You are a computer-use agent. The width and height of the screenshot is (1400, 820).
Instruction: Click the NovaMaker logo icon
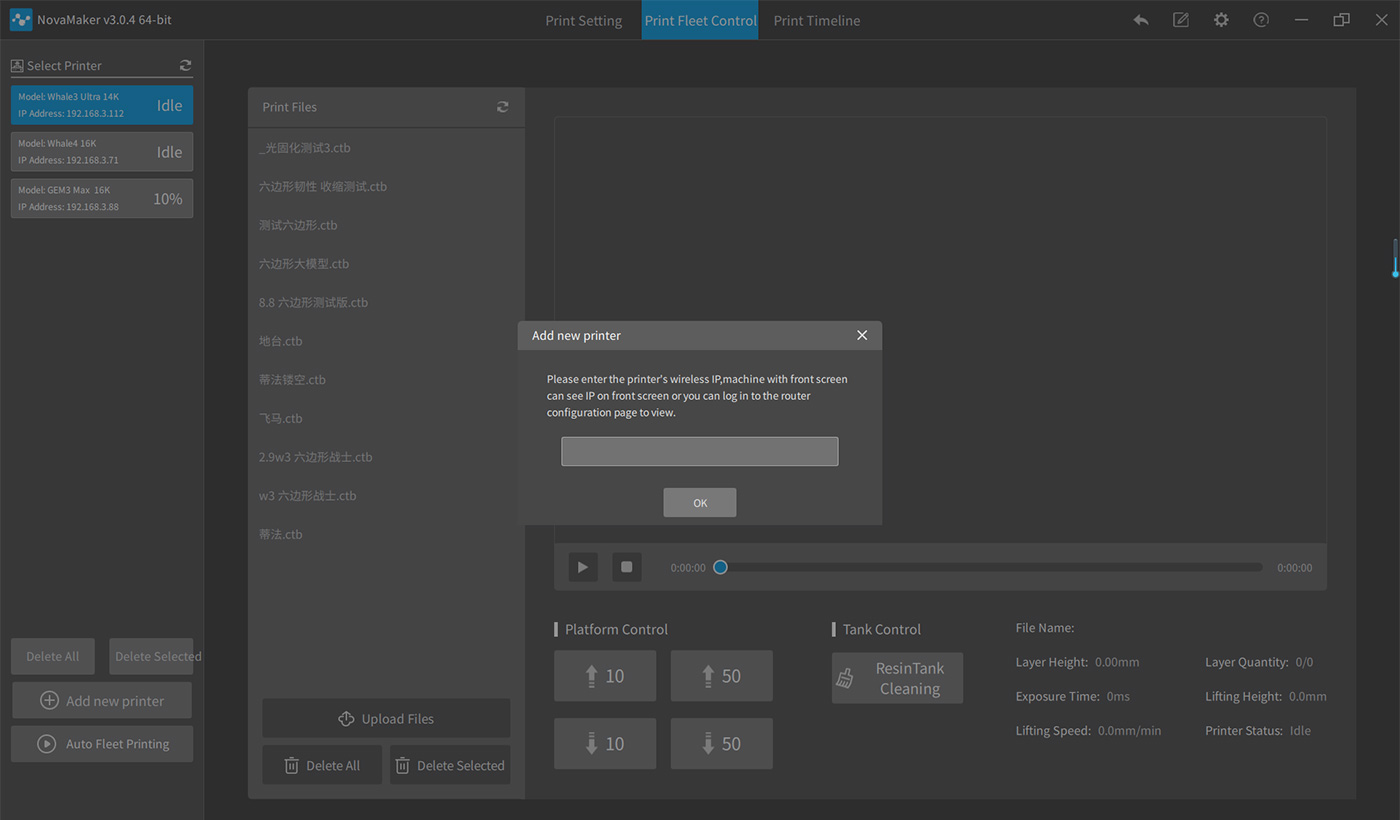21,20
